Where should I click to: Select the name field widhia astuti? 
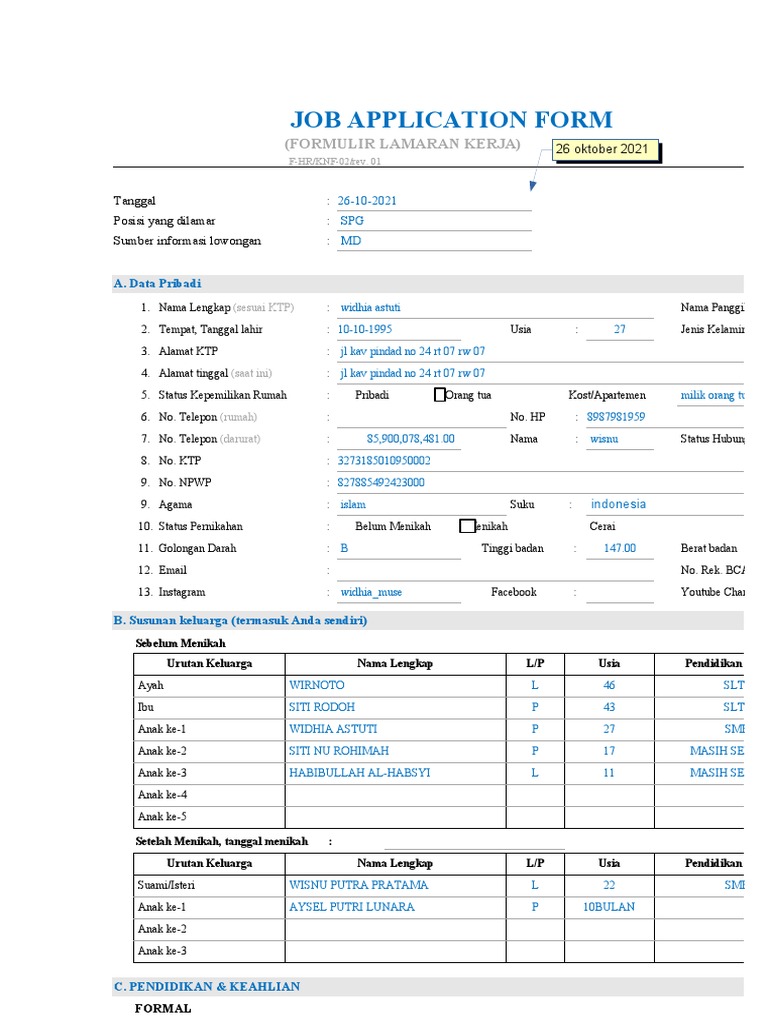[x=495, y=308]
